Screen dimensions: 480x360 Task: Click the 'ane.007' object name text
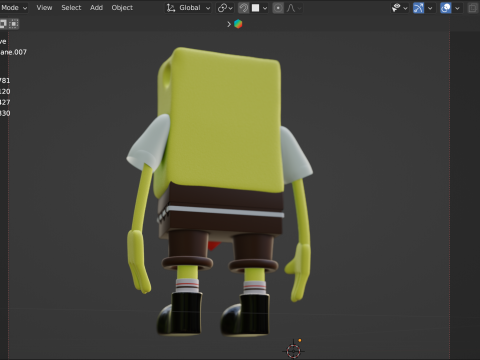click(13, 52)
